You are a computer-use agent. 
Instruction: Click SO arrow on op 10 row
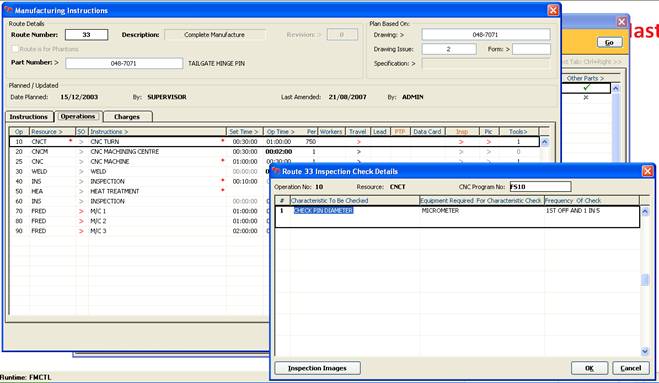[81, 142]
